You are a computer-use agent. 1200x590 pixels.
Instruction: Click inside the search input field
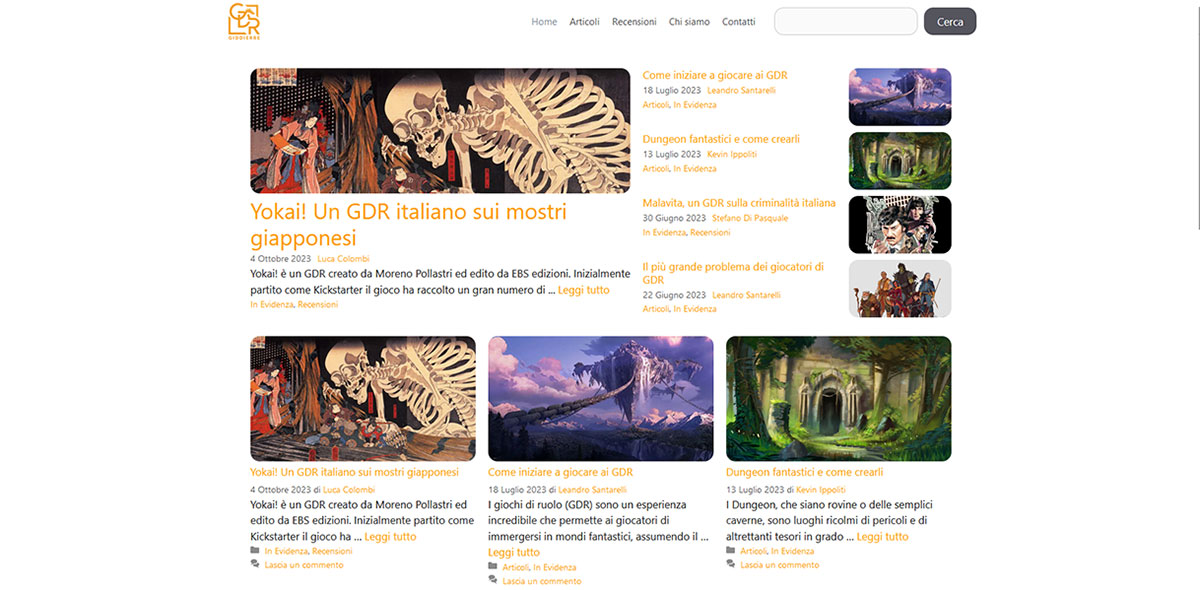coord(845,20)
